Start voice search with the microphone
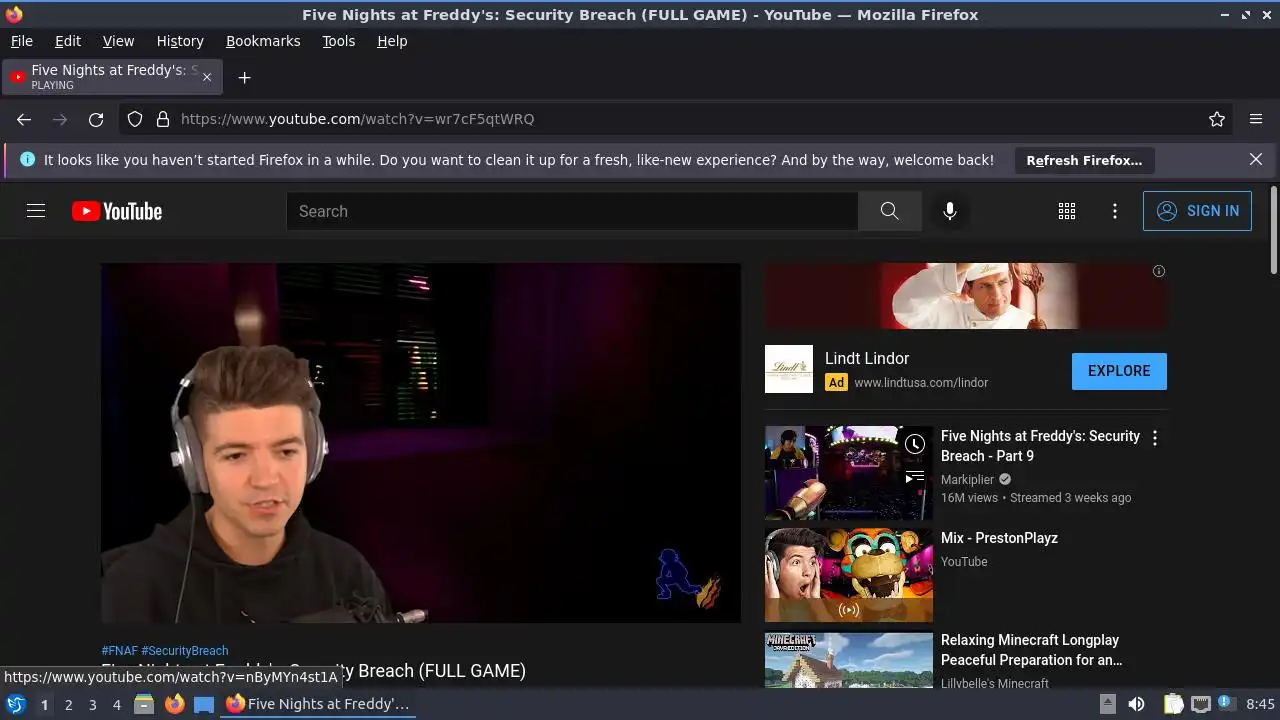Viewport: 1280px width, 720px height. [x=950, y=211]
